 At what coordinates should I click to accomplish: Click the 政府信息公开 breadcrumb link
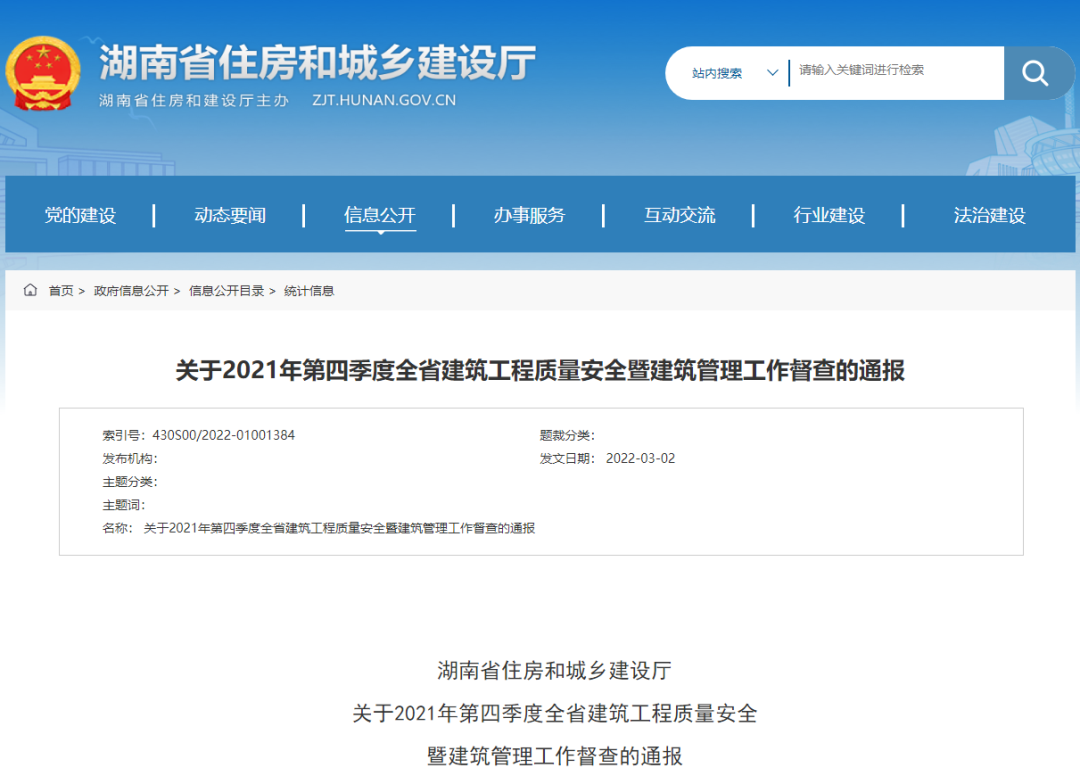[131, 291]
